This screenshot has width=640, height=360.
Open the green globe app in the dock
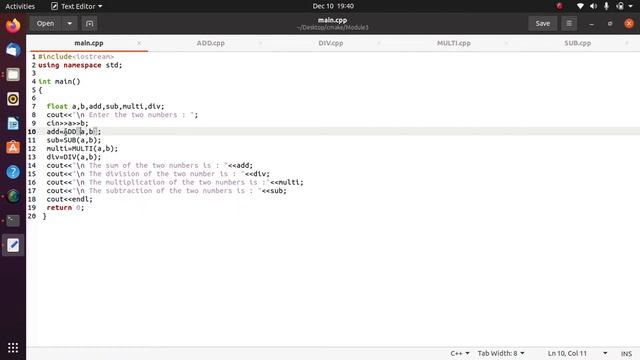(x=13, y=196)
